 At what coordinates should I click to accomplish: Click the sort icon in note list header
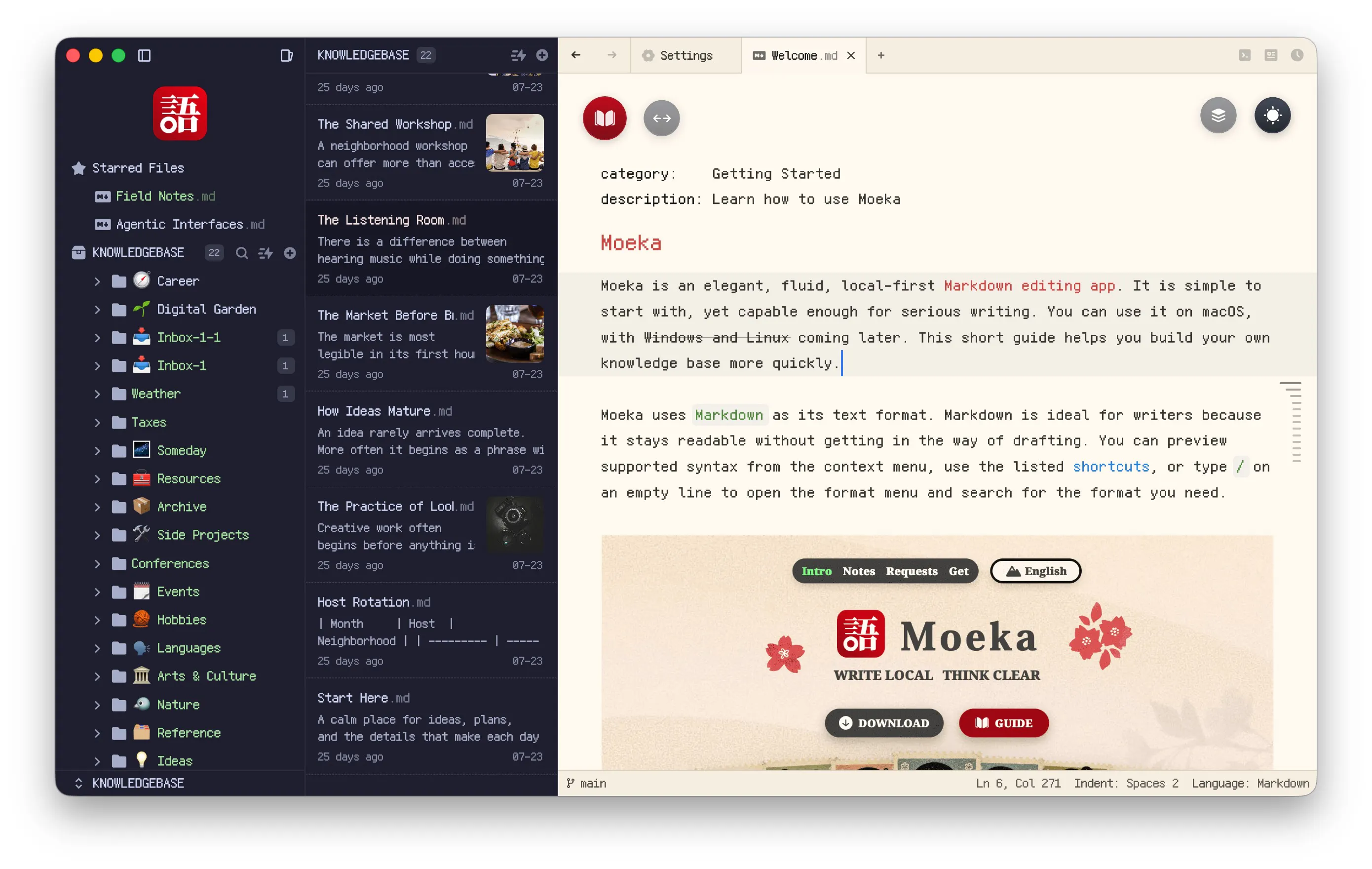point(518,55)
